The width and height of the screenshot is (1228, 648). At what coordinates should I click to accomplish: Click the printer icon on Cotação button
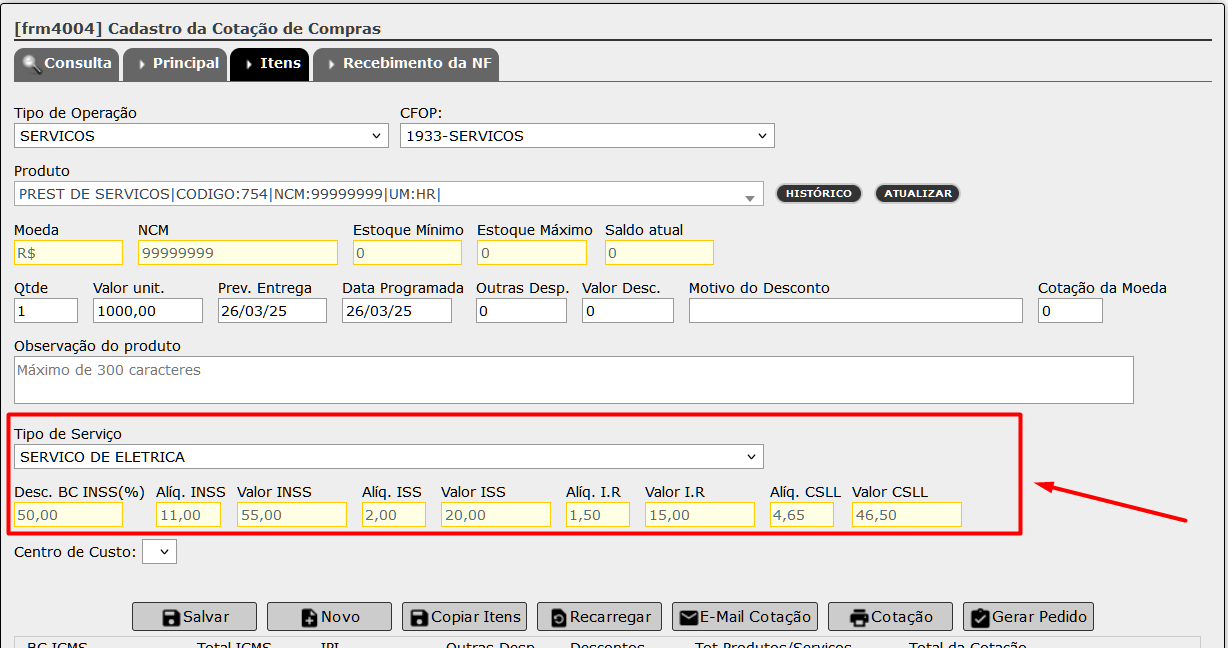point(859,617)
